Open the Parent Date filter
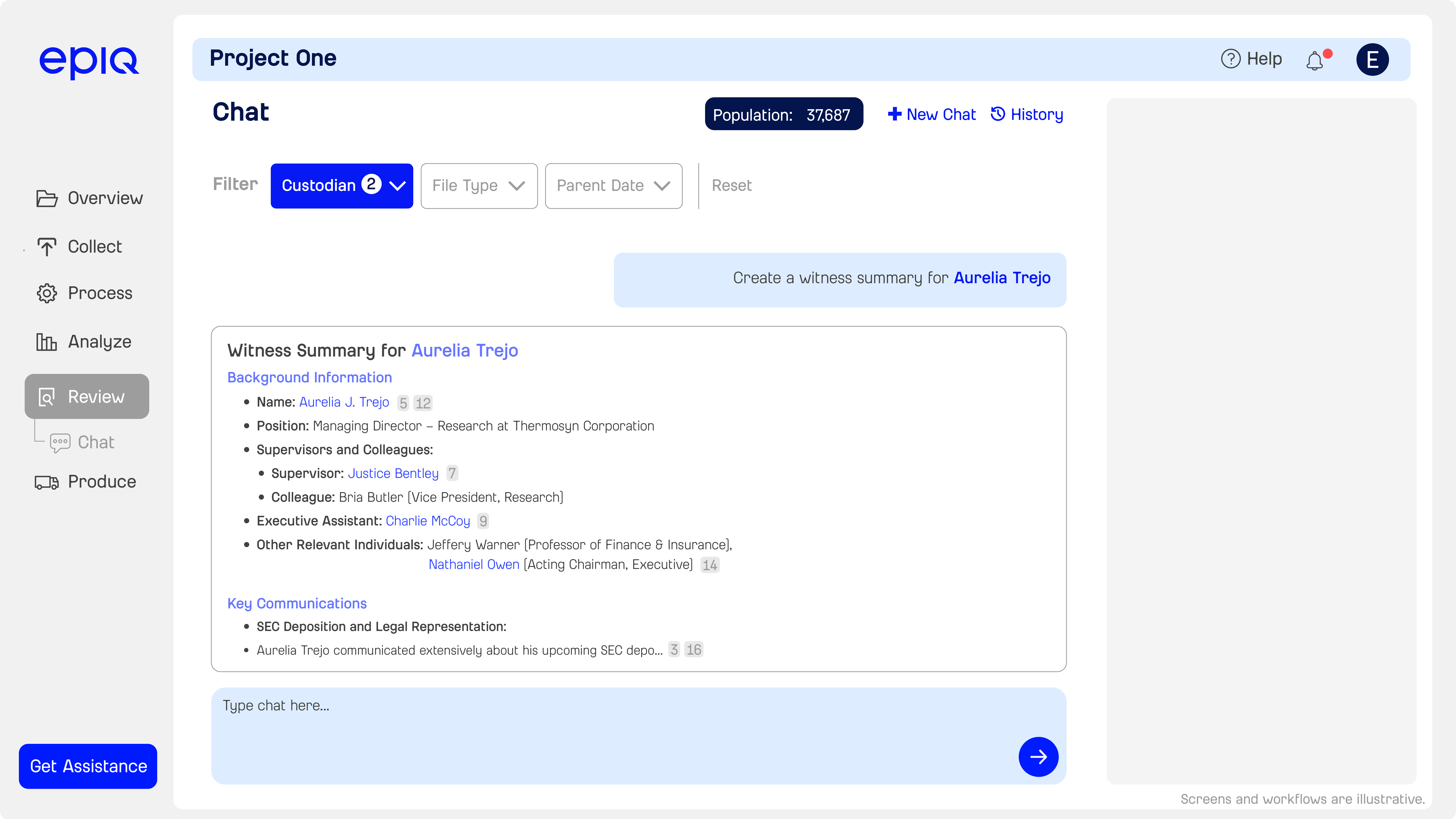The image size is (1456, 819). [x=613, y=185]
